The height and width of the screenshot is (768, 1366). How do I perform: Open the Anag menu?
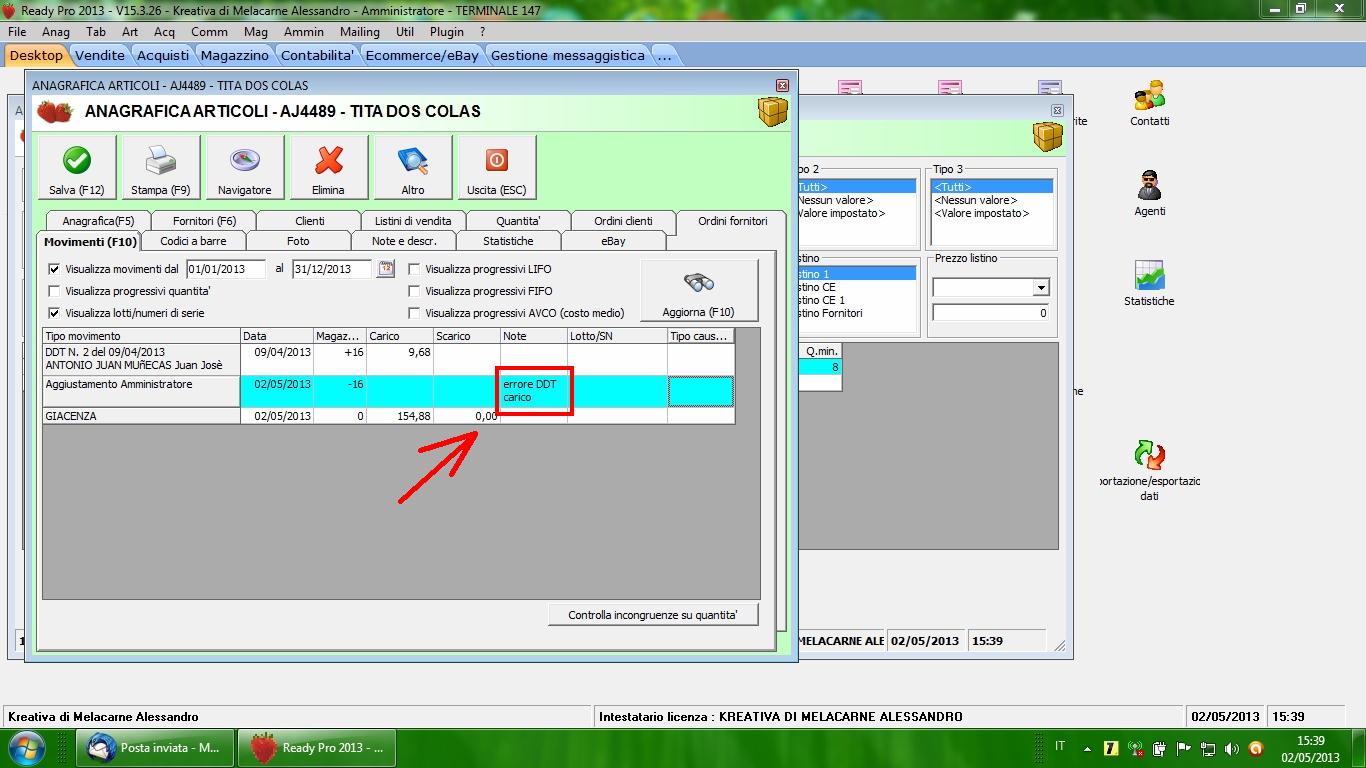pos(56,32)
